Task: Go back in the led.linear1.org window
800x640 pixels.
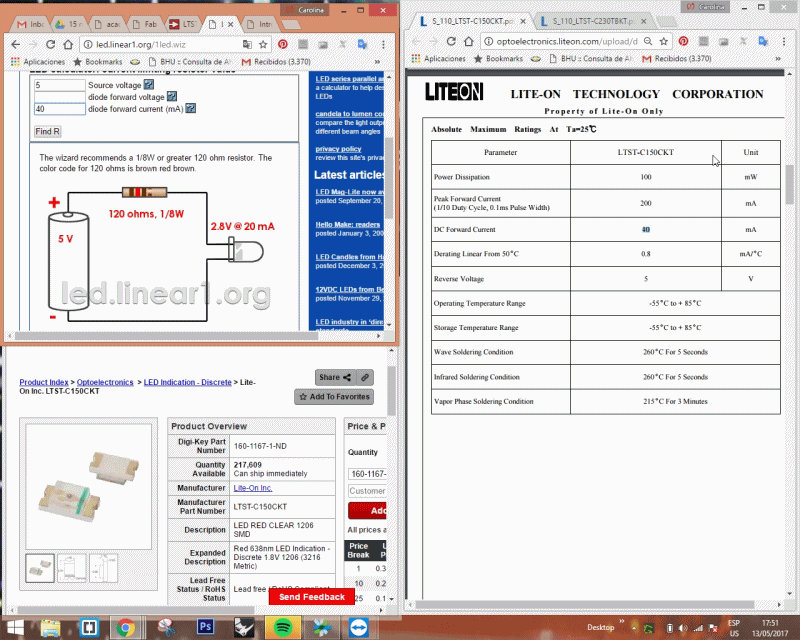Action: [x=15, y=44]
